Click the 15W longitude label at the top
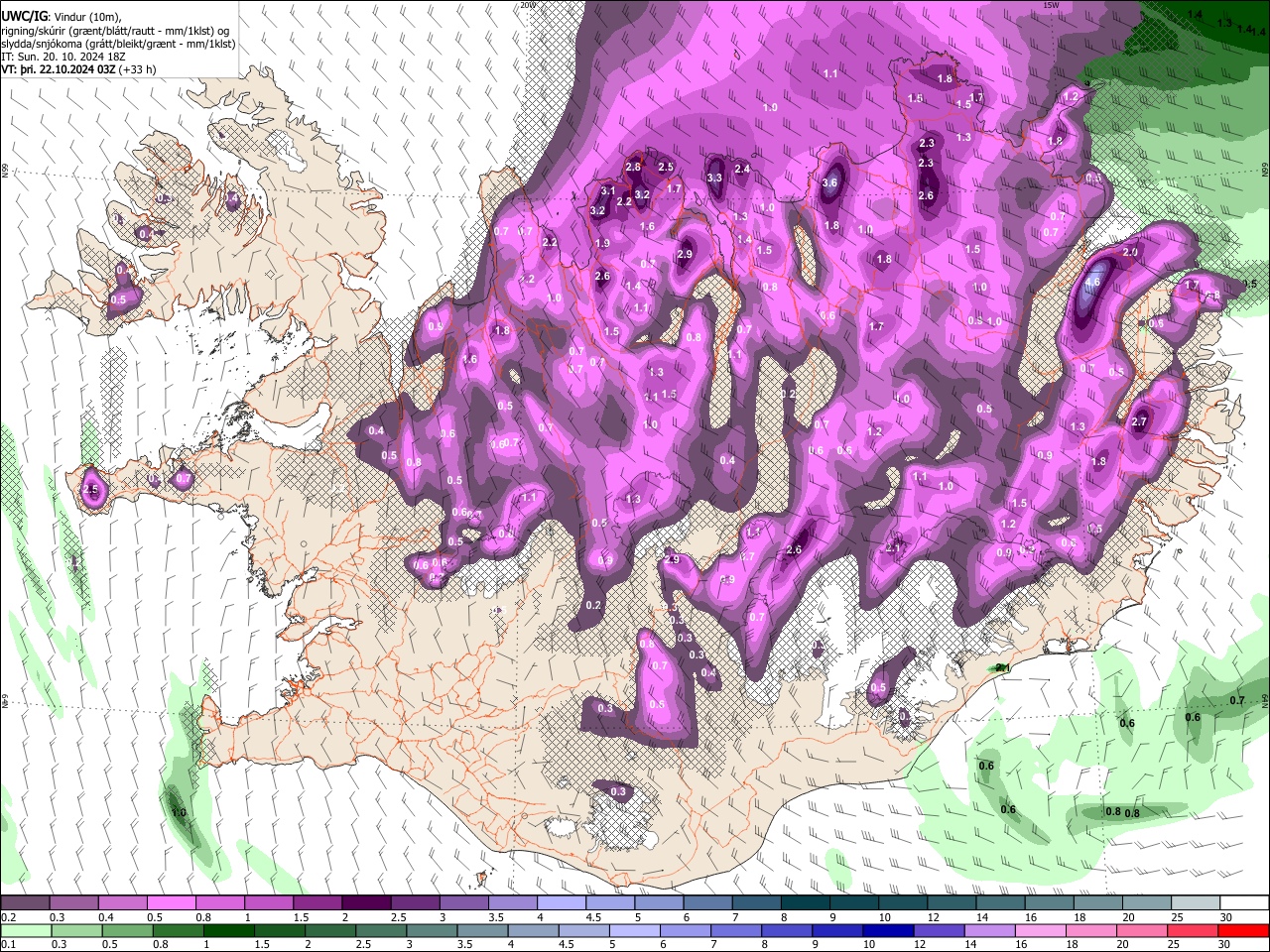1270x952 pixels. 1051,5
